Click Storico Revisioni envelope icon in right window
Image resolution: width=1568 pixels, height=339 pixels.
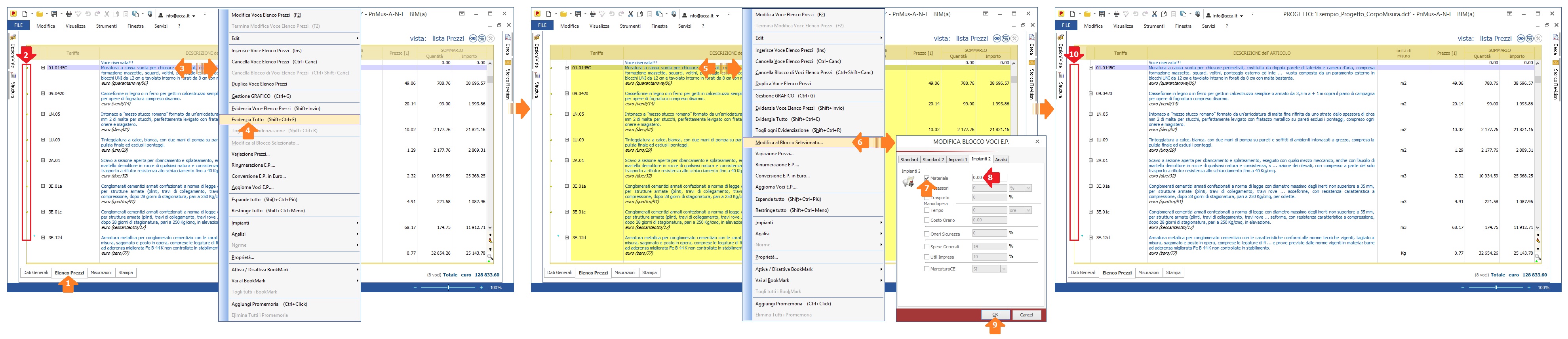point(1555,62)
